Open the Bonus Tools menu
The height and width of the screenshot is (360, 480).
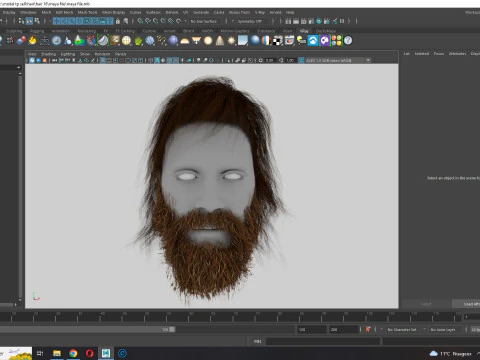tap(239, 12)
